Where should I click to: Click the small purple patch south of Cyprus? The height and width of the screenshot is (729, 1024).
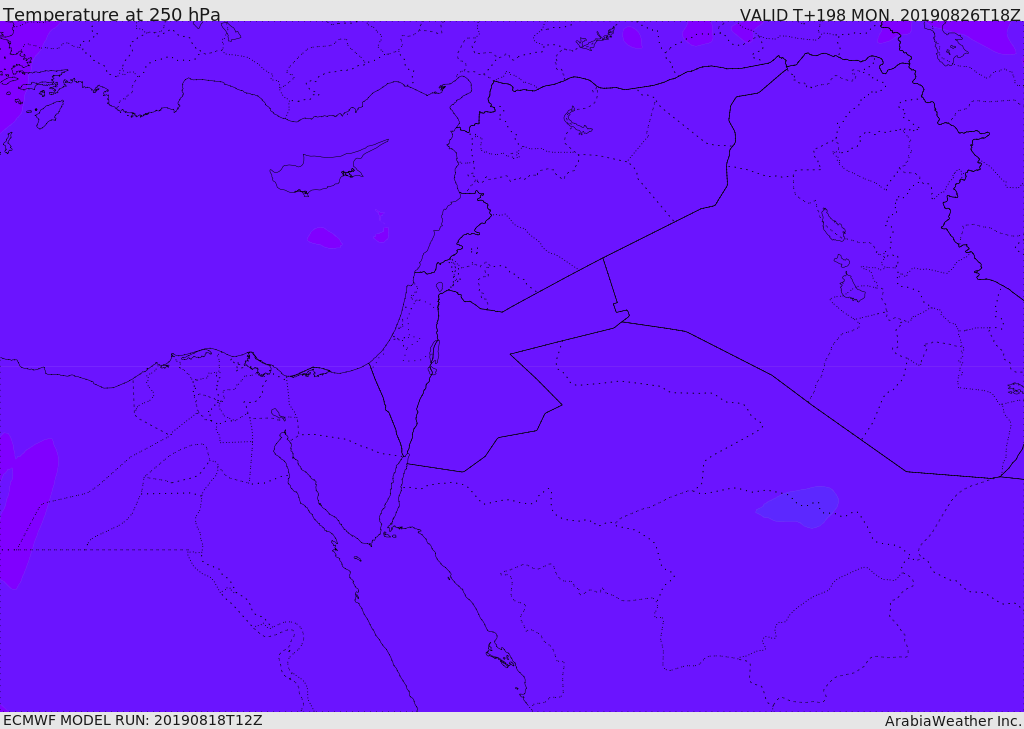coord(325,238)
